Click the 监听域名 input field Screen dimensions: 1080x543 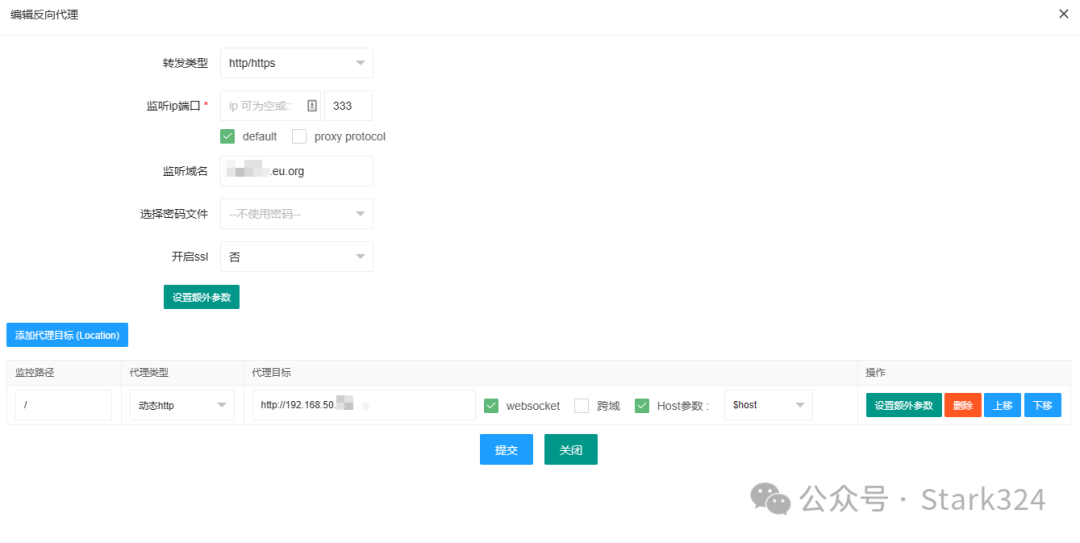[x=297, y=171]
